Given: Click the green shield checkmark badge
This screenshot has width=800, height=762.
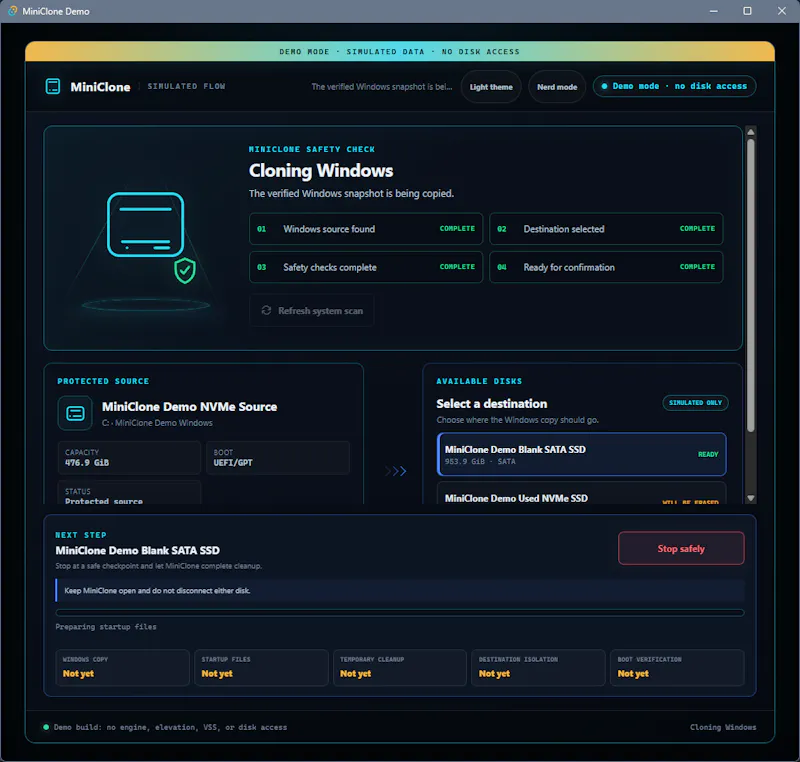Looking at the screenshot, I should pos(185,270).
